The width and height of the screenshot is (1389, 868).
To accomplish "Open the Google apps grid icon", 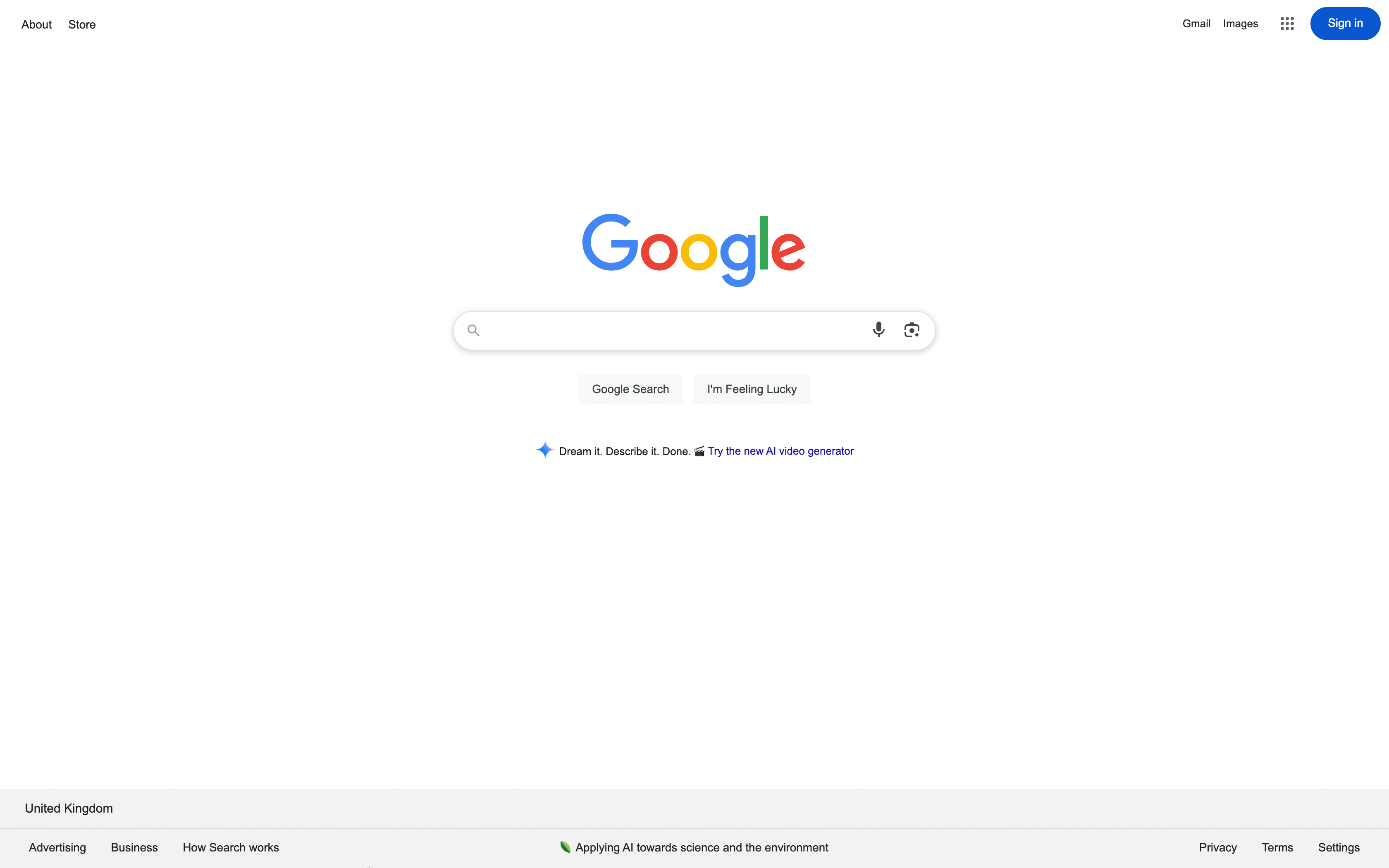I will [x=1287, y=24].
